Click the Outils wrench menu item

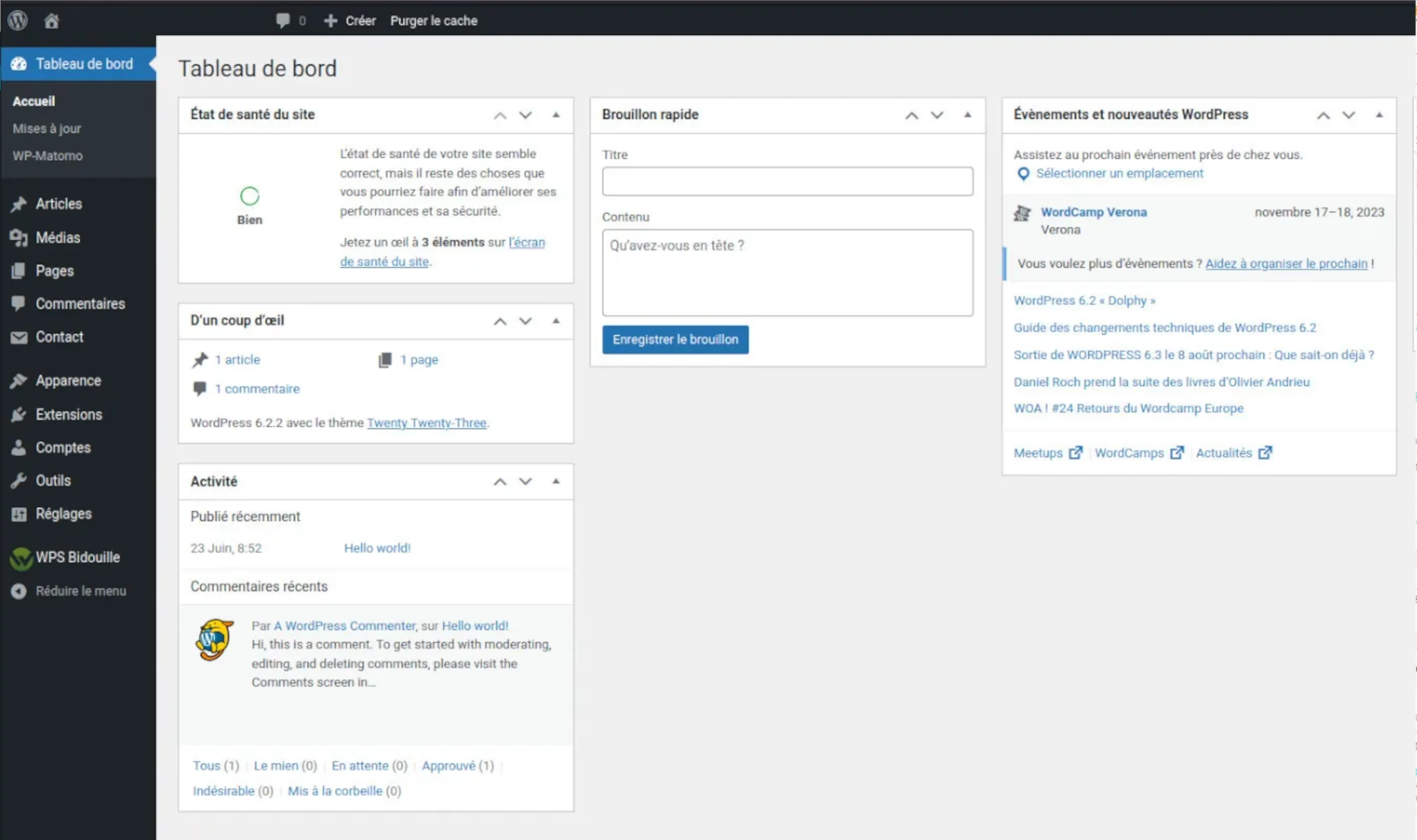[x=52, y=481]
